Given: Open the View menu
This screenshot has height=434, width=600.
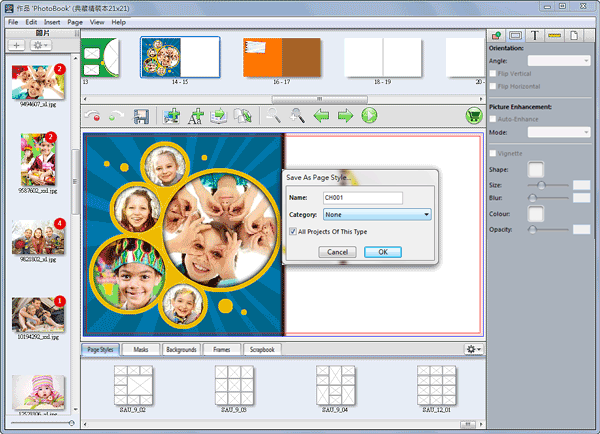Looking at the screenshot, I should click(x=97, y=22).
